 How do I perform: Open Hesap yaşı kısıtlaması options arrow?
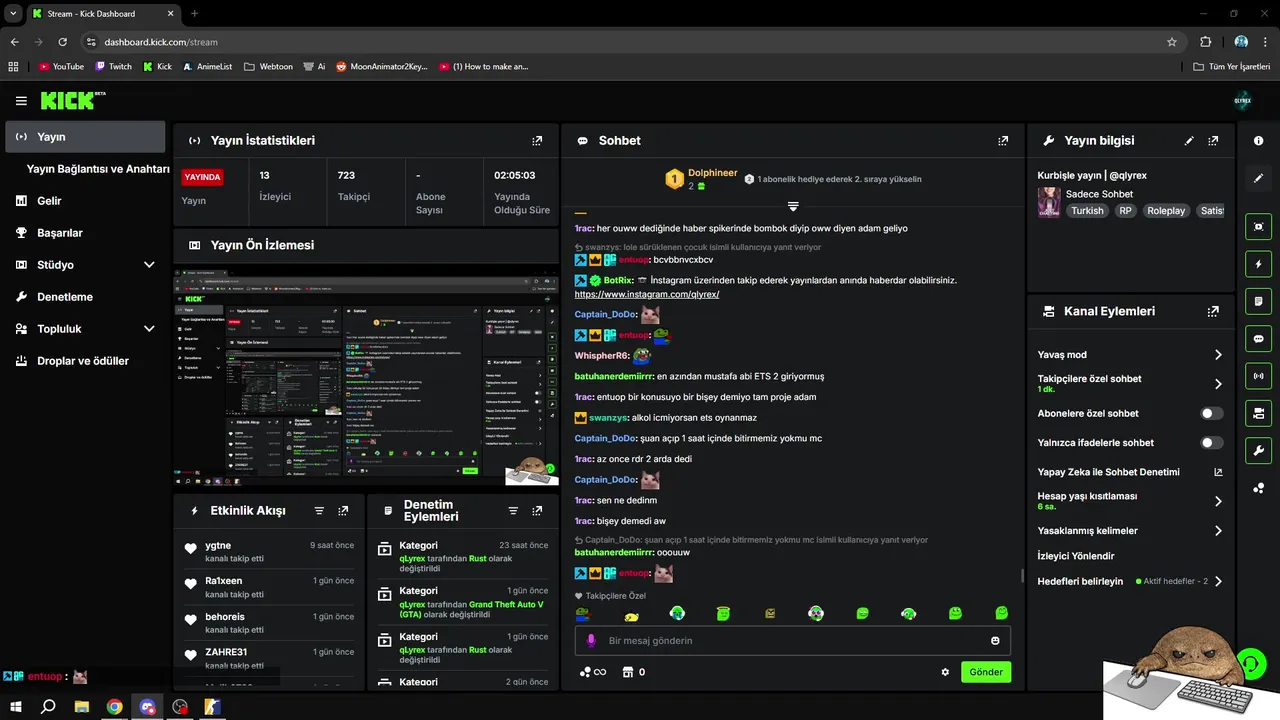point(1218,501)
